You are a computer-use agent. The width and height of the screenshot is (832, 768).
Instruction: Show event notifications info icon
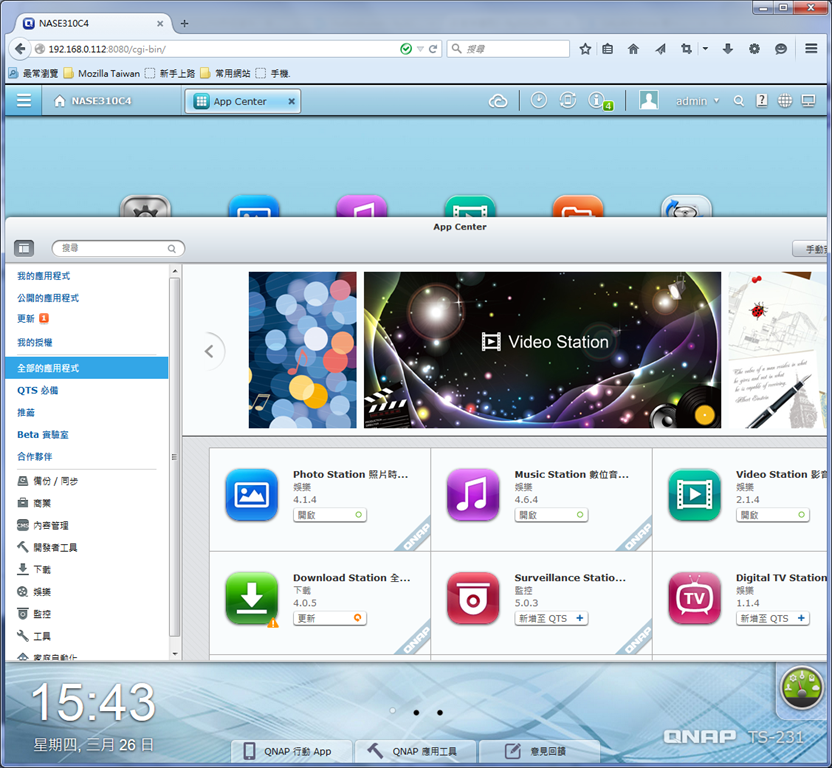[x=596, y=100]
